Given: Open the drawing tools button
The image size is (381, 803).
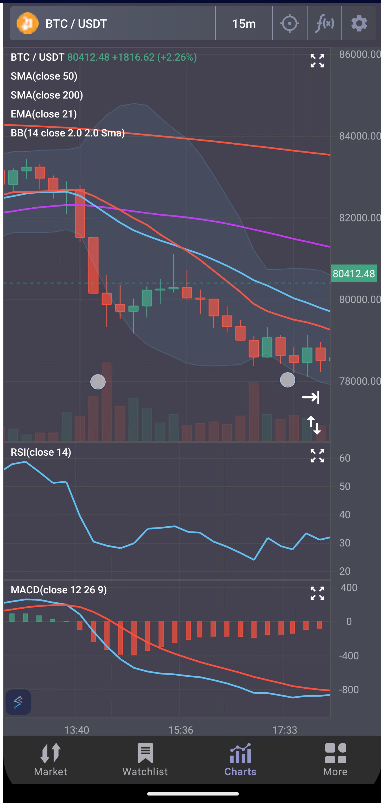Looking at the screenshot, I should tap(18, 702).
